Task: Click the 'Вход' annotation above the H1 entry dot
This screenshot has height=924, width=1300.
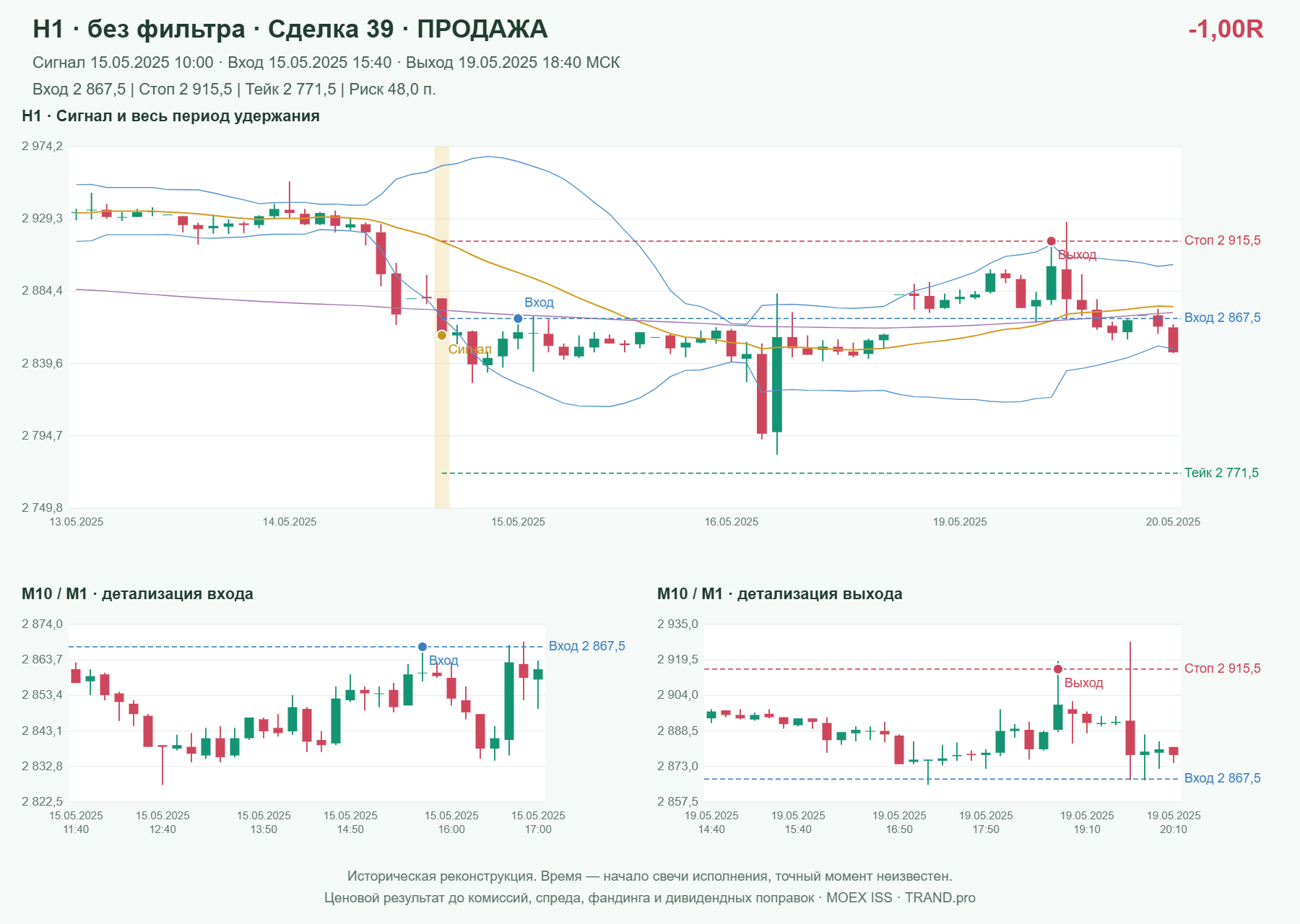Action: point(539,302)
